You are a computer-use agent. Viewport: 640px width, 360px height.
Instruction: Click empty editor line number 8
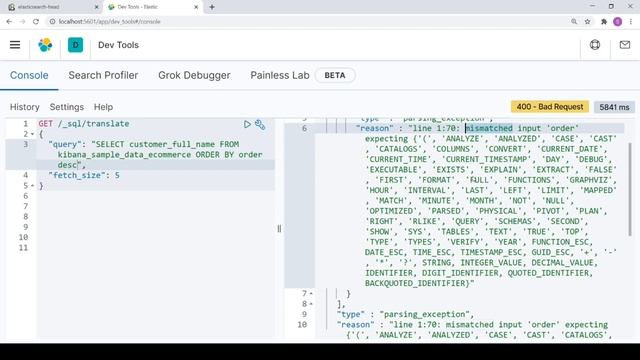[x=25, y=217]
